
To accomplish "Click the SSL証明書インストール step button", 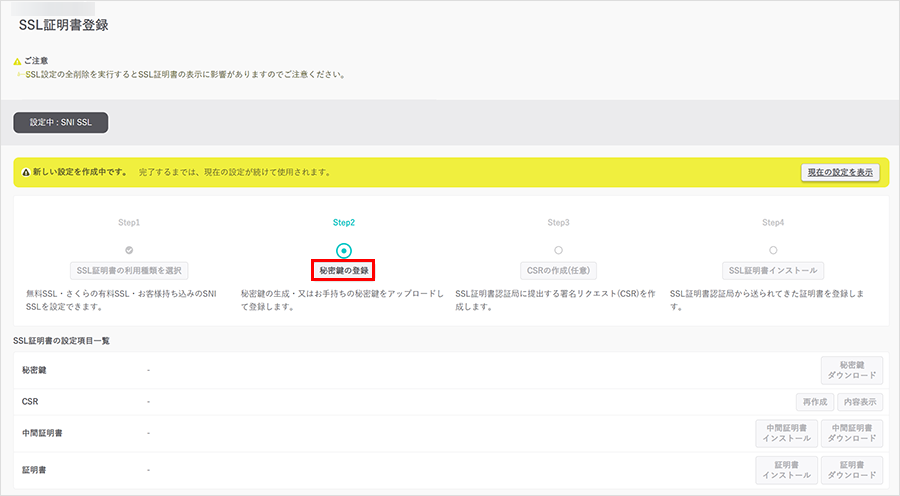I will pyautogui.click(x=773, y=270).
